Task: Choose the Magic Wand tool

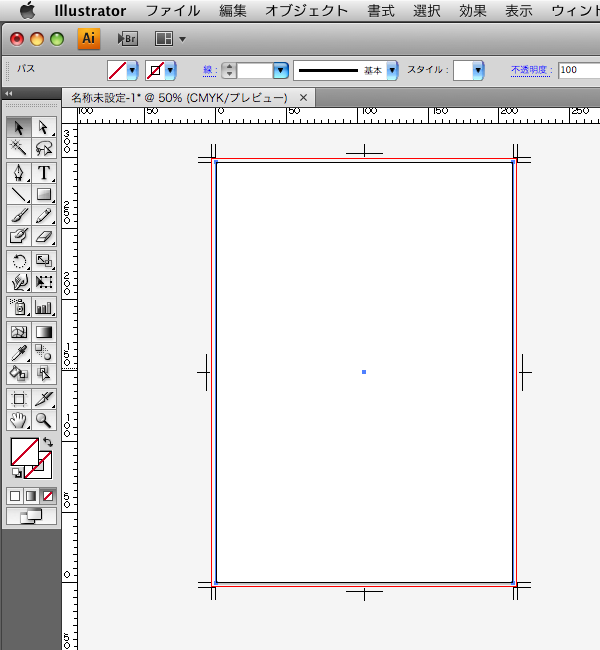Action: [x=18, y=148]
